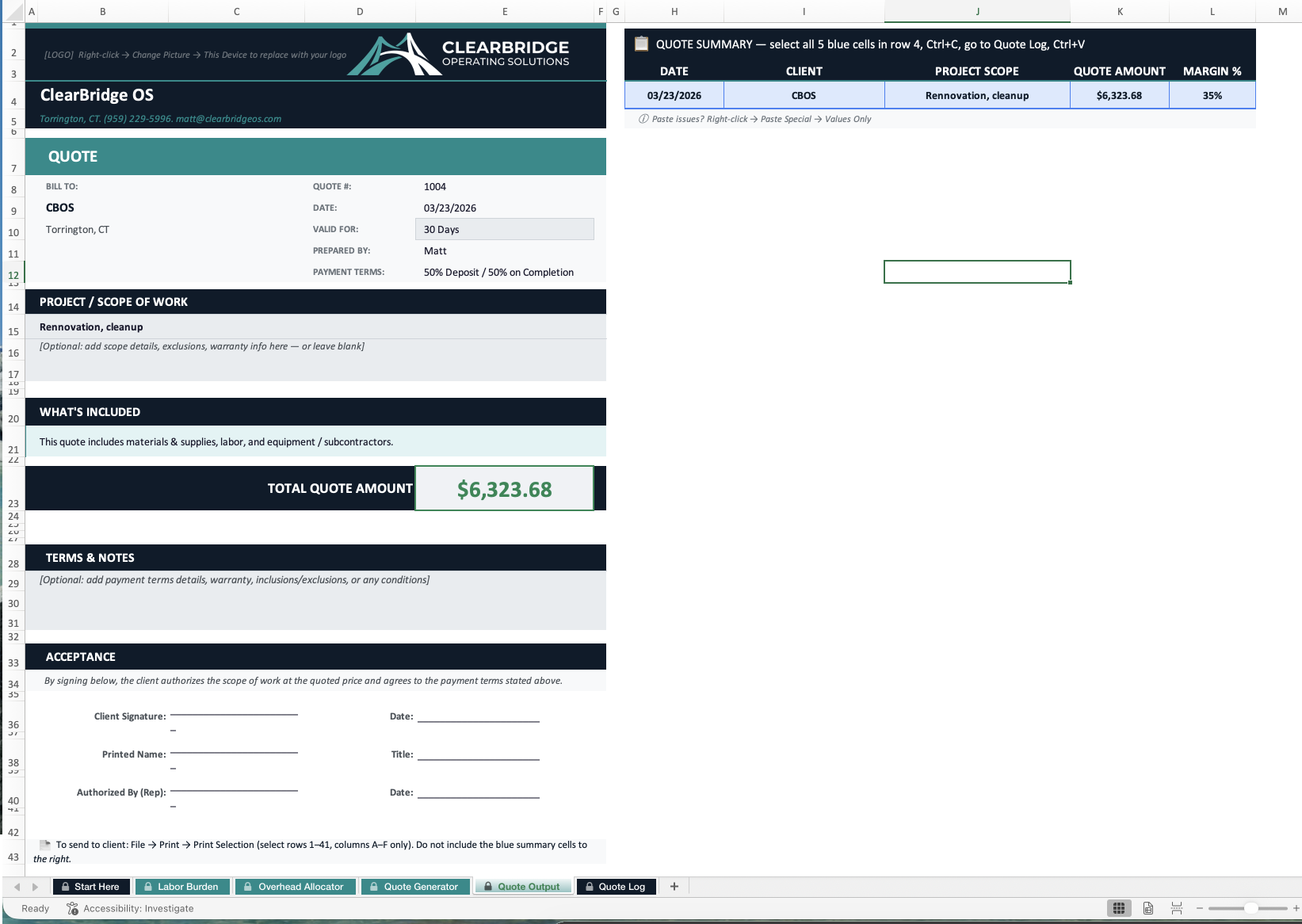Click the ClearBridge logo image

pos(458,54)
